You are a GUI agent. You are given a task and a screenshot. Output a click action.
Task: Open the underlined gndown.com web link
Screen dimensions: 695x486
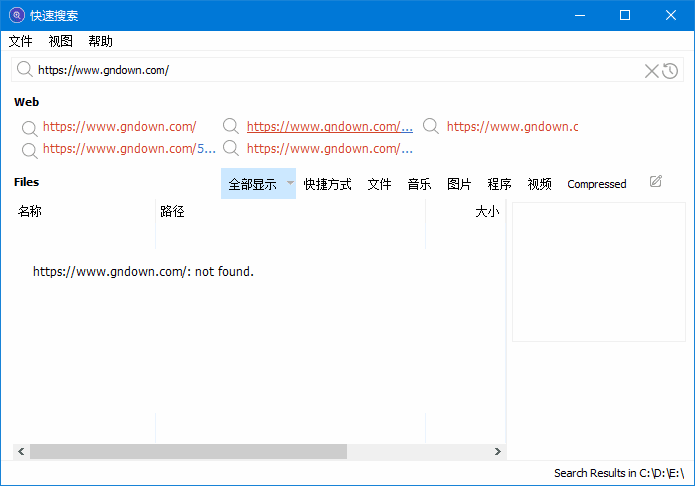[329, 127]
